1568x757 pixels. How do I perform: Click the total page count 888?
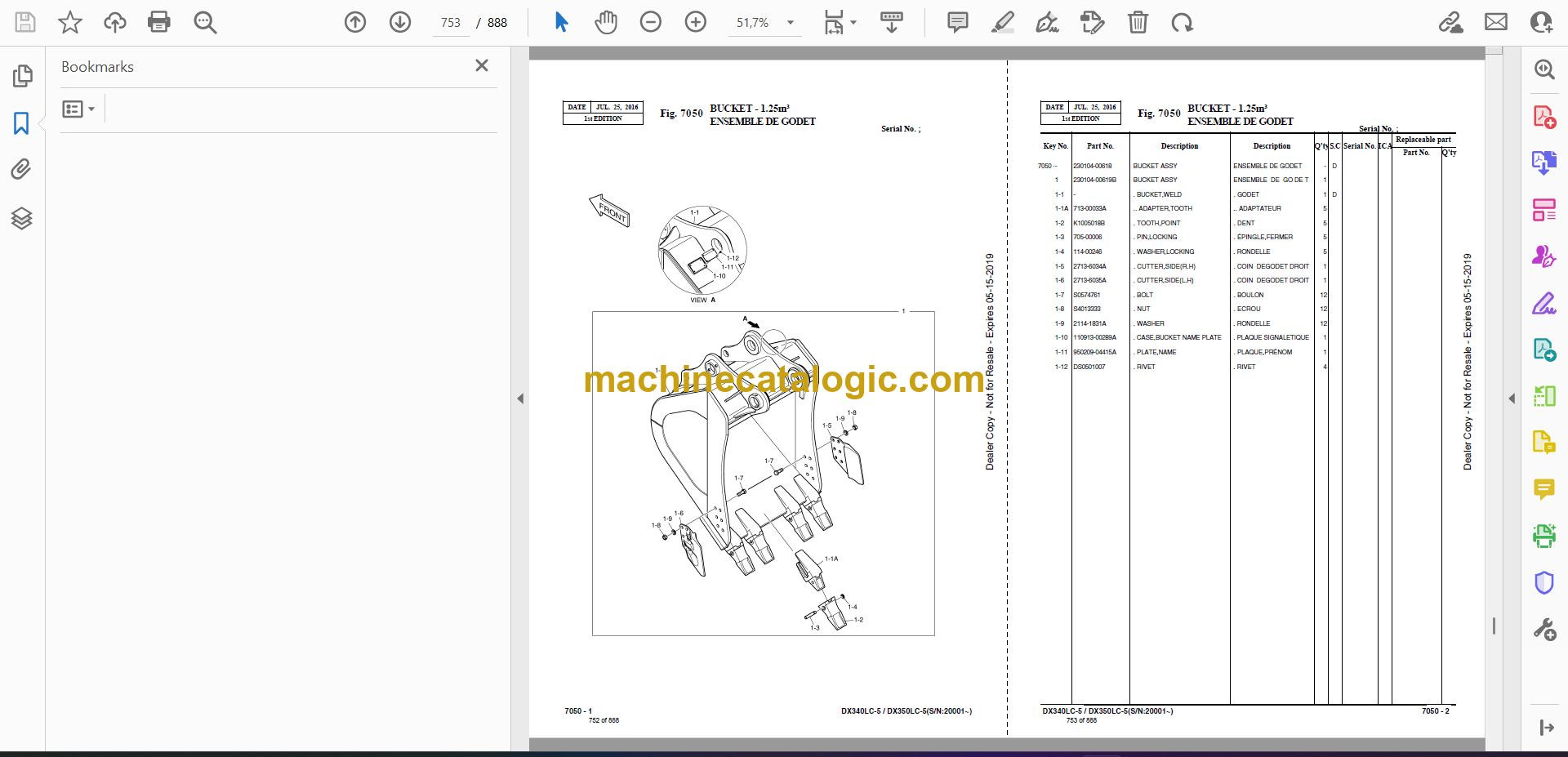(497, 23)
